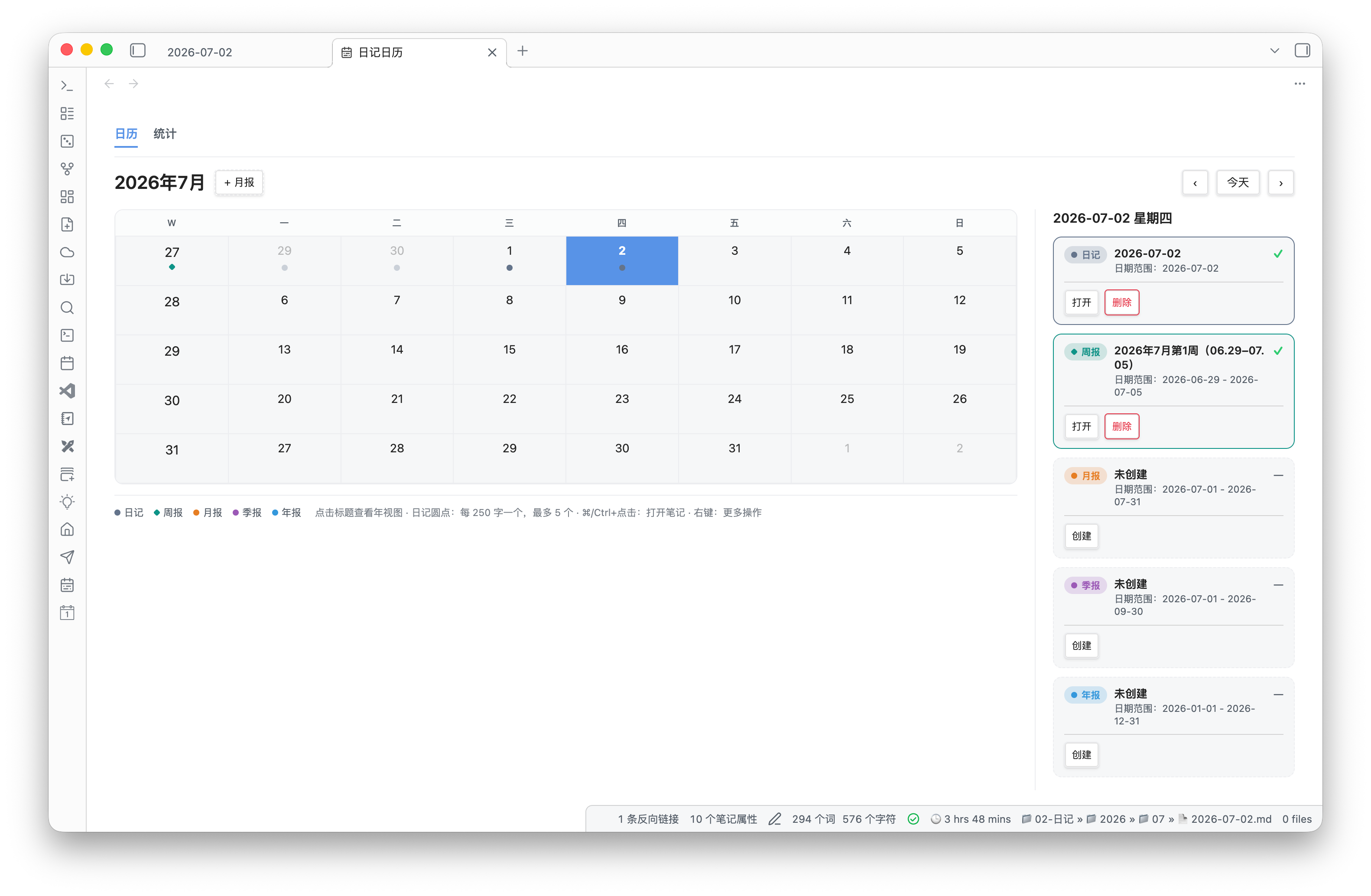Go to the previous month
1371x896 pixels.
click(x=1195, y=182)
